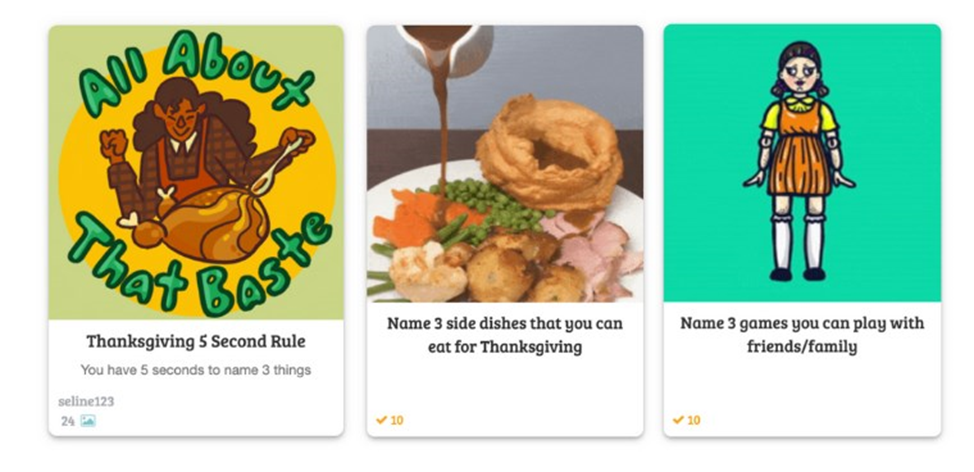The width and height of the screenshot is (974, 472).
Task: Open the Thanksgiving 5 Second Rule title
Action: pyautogui.click(x=196, y=342)
